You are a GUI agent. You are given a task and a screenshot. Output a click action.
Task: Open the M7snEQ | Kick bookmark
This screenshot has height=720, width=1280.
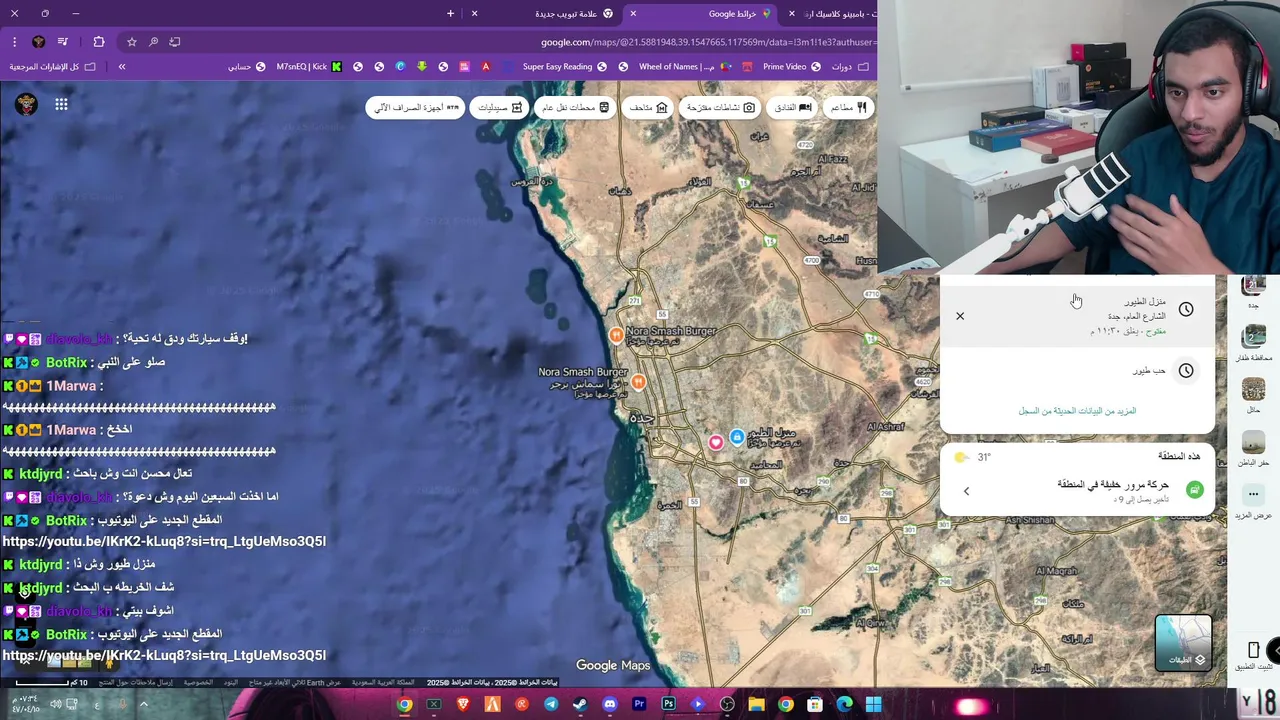pos(308,67)
